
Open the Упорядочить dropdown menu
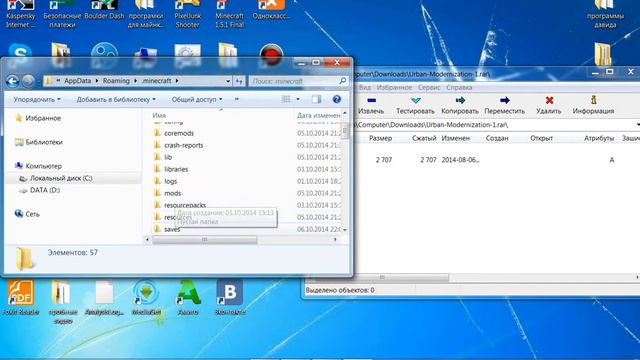point(37,99)
